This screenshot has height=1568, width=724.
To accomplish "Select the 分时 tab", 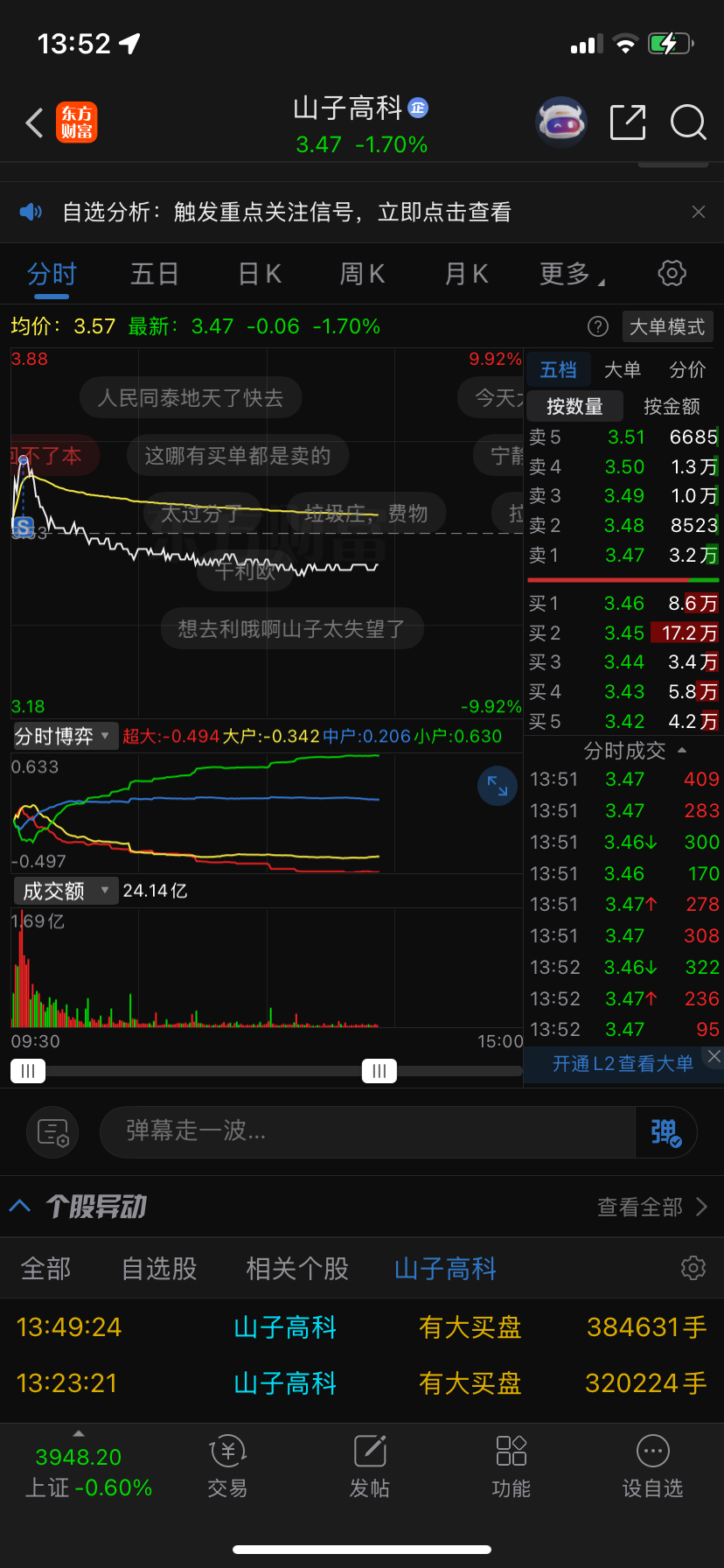I will [52, 274].
